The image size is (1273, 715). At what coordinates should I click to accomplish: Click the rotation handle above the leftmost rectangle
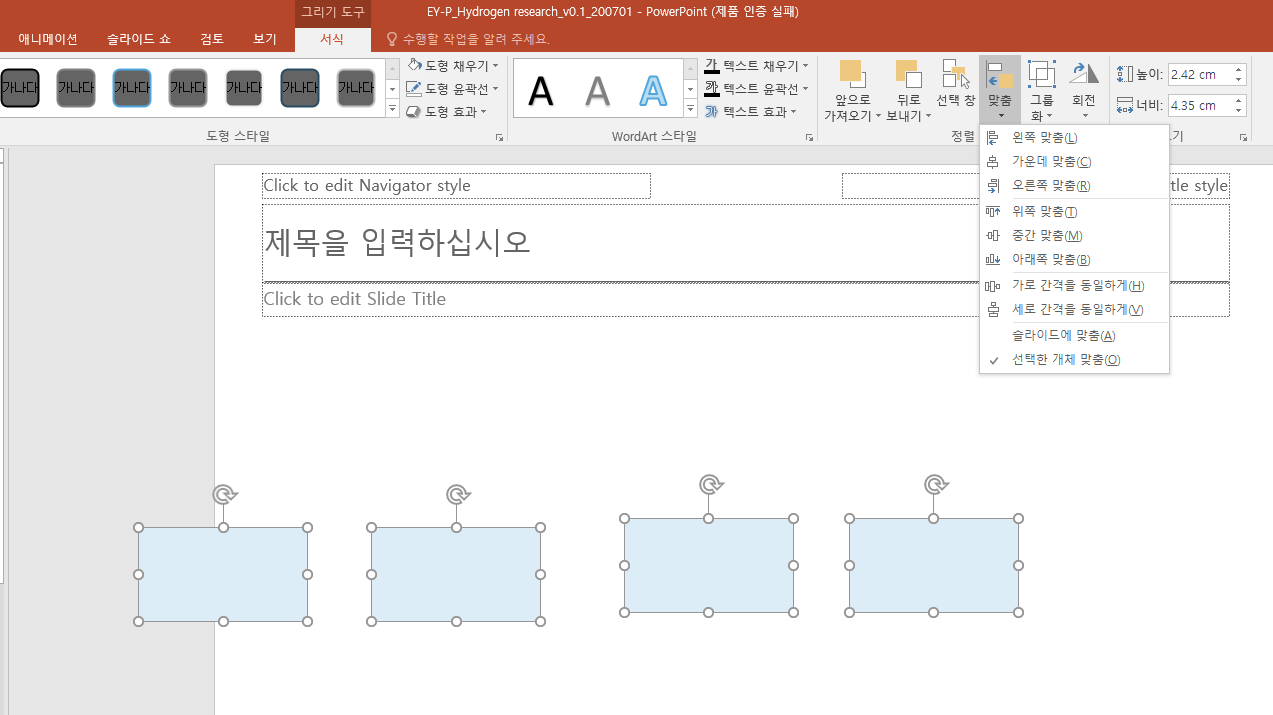click(225, 494)
